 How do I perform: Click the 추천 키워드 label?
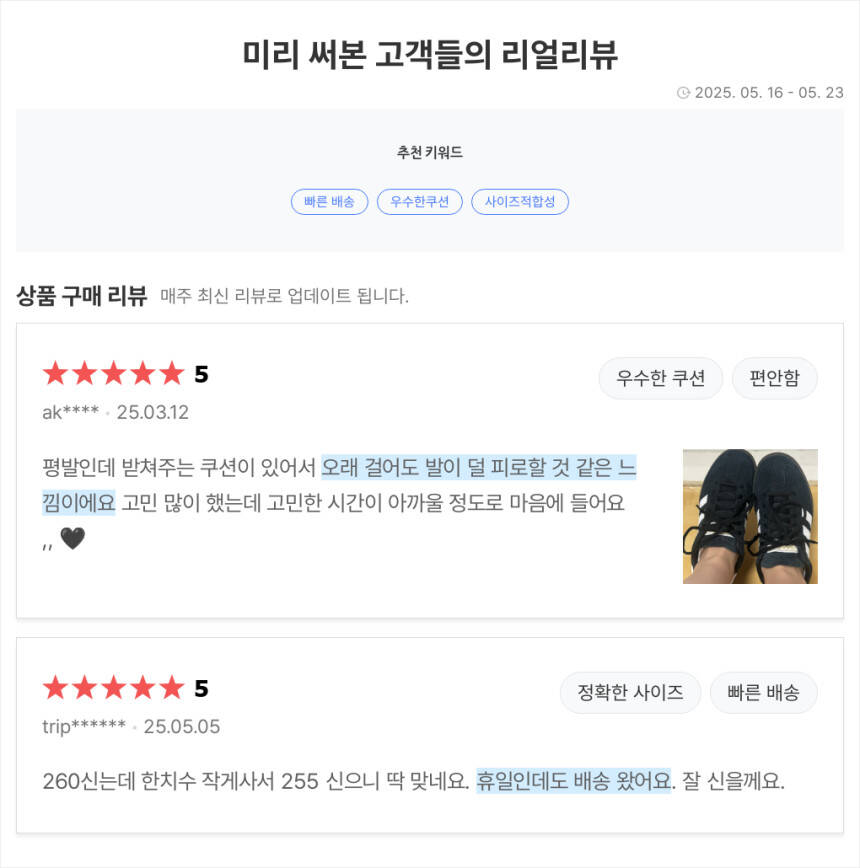(430, 153)
